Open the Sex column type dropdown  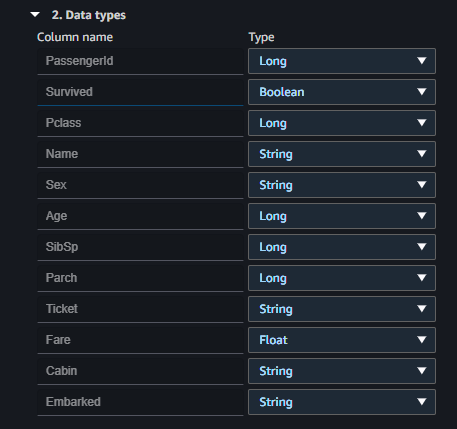pos(342,185)
